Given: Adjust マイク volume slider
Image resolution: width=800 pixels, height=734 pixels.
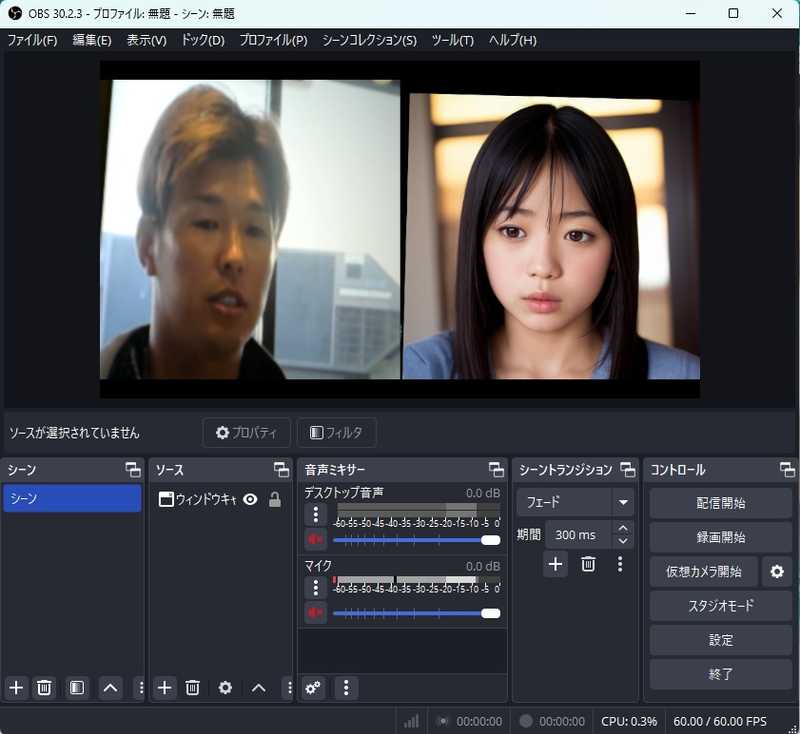Looking at the screenshot, I should pyautogui.click(x=417, y=613).
